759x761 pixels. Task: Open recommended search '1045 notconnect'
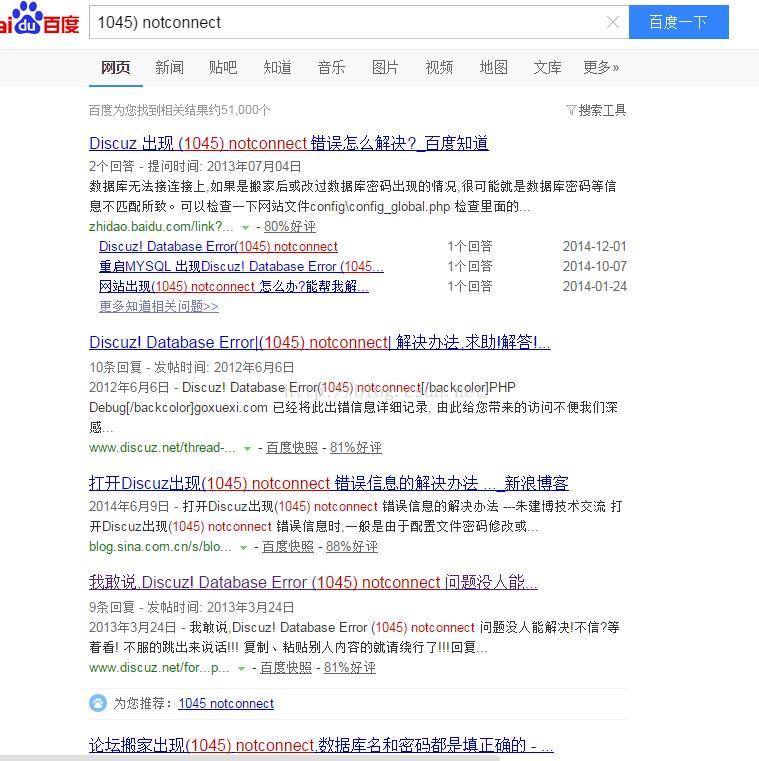(x=226, y=703)
